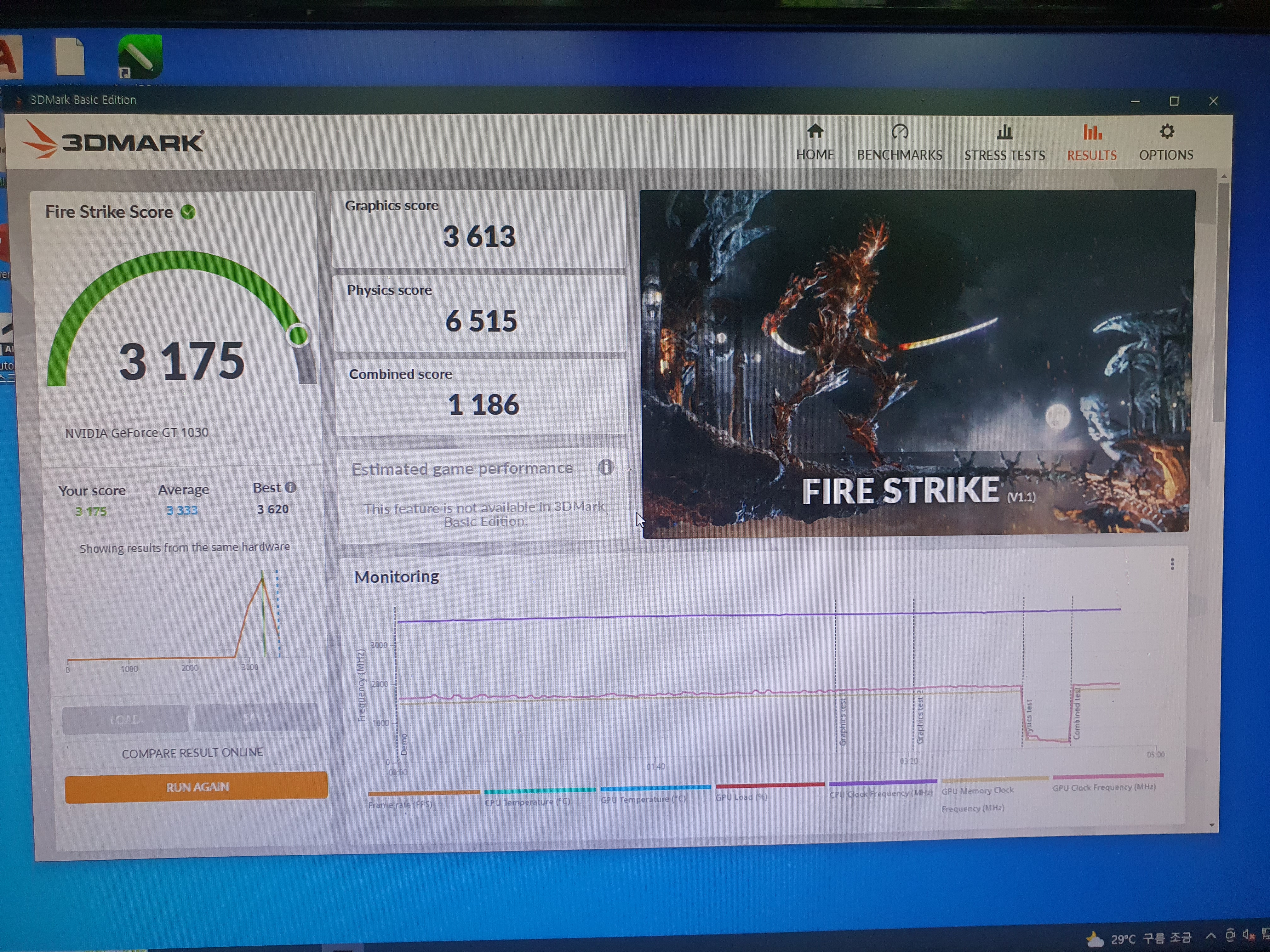Click the options gear icon
Screen dimensions: 1270x952
tap(1167, 131)
